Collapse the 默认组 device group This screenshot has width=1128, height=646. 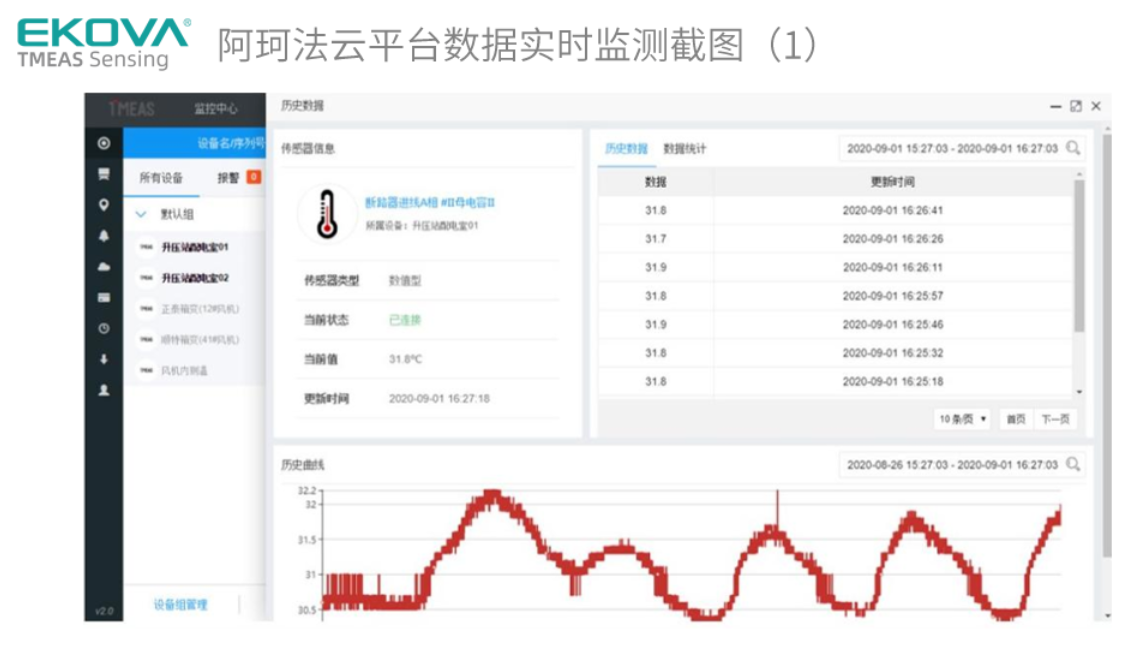click(x=141, y=214)
